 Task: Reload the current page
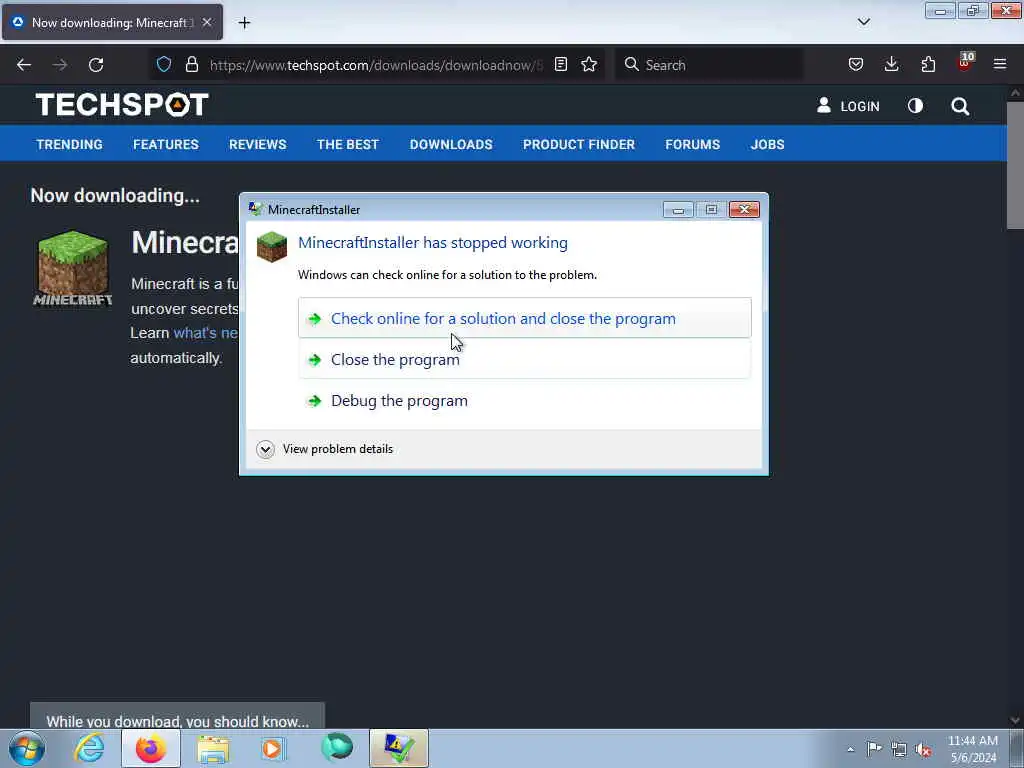click(96, 65)
